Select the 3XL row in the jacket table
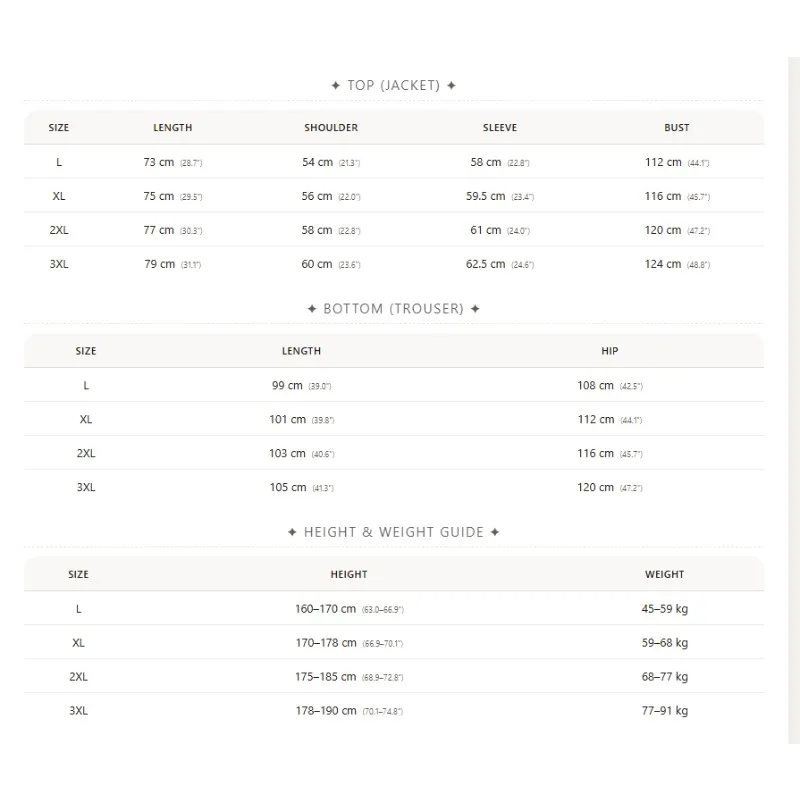 click(394, 264)
